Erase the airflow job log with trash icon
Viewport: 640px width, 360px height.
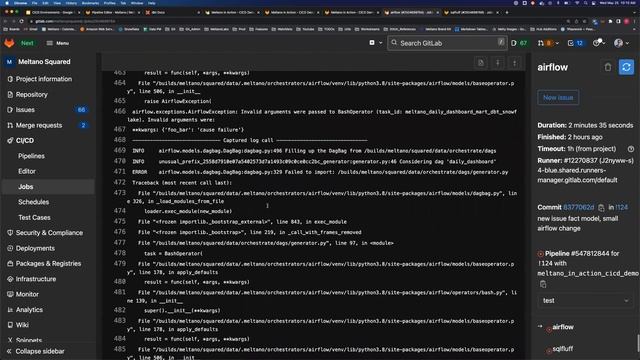point(608,67)
